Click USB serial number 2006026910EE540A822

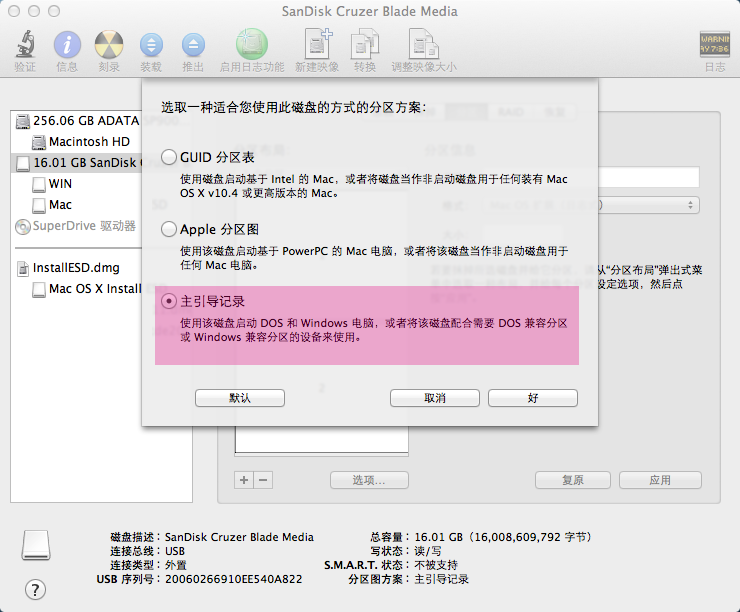tap(234, 579)
